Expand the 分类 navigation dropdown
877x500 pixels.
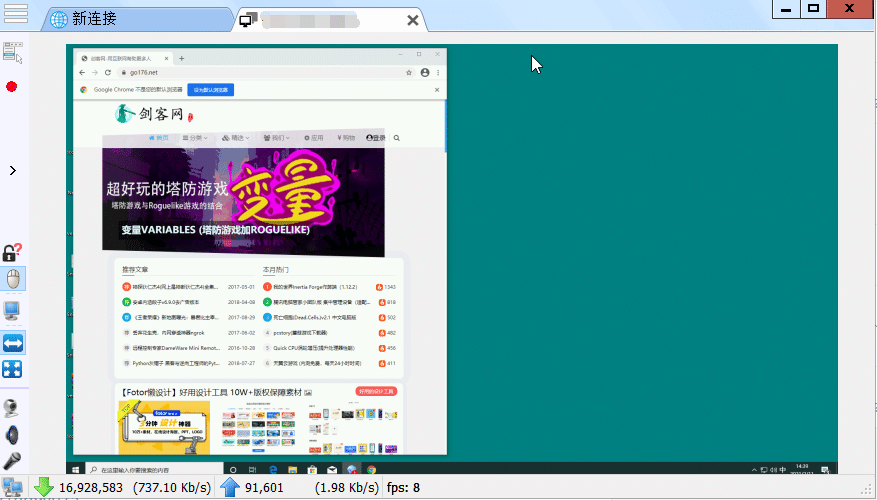point(195,138)
